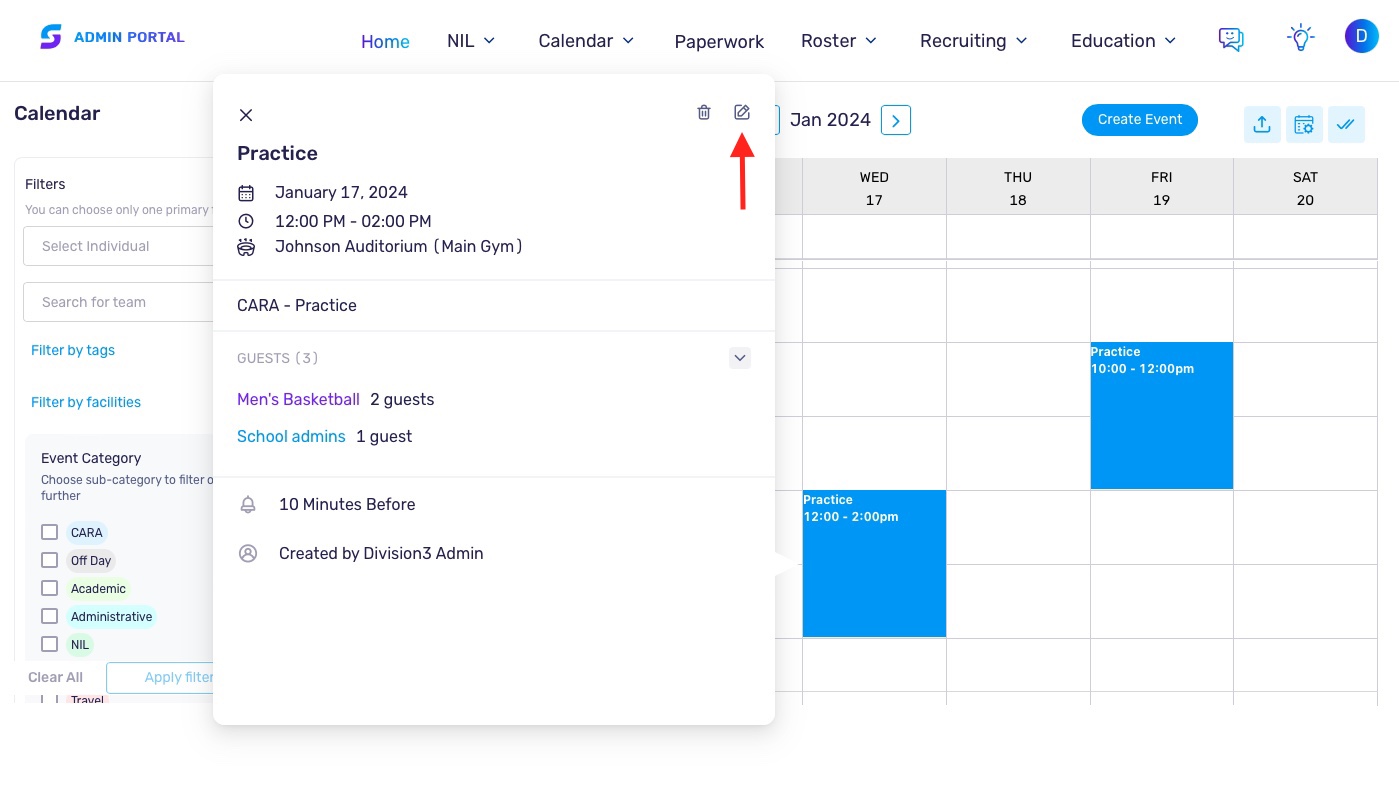
Task: Expand the Roster dropdown in navbar
Action: point(839,41)
